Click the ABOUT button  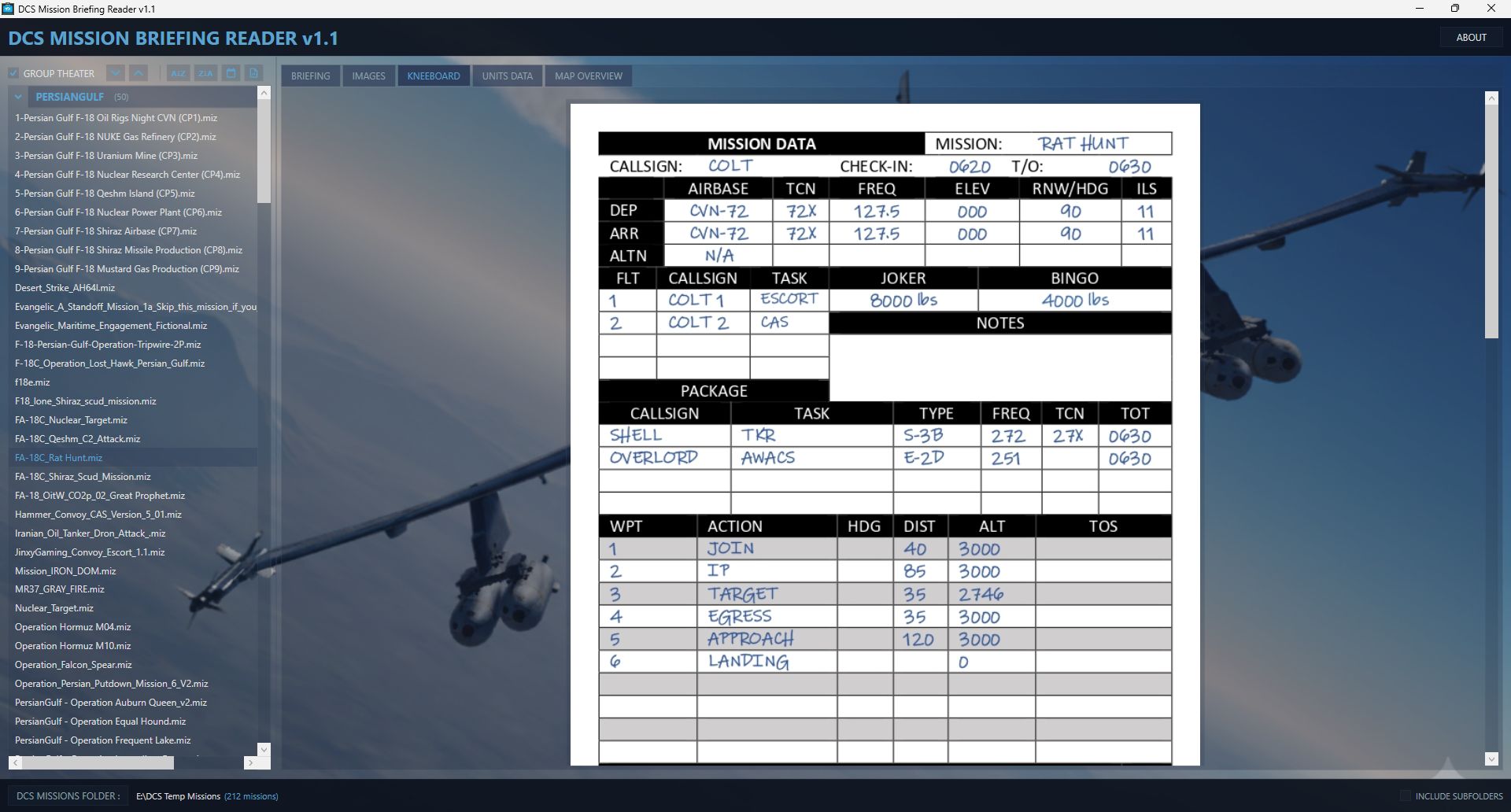1471,37
